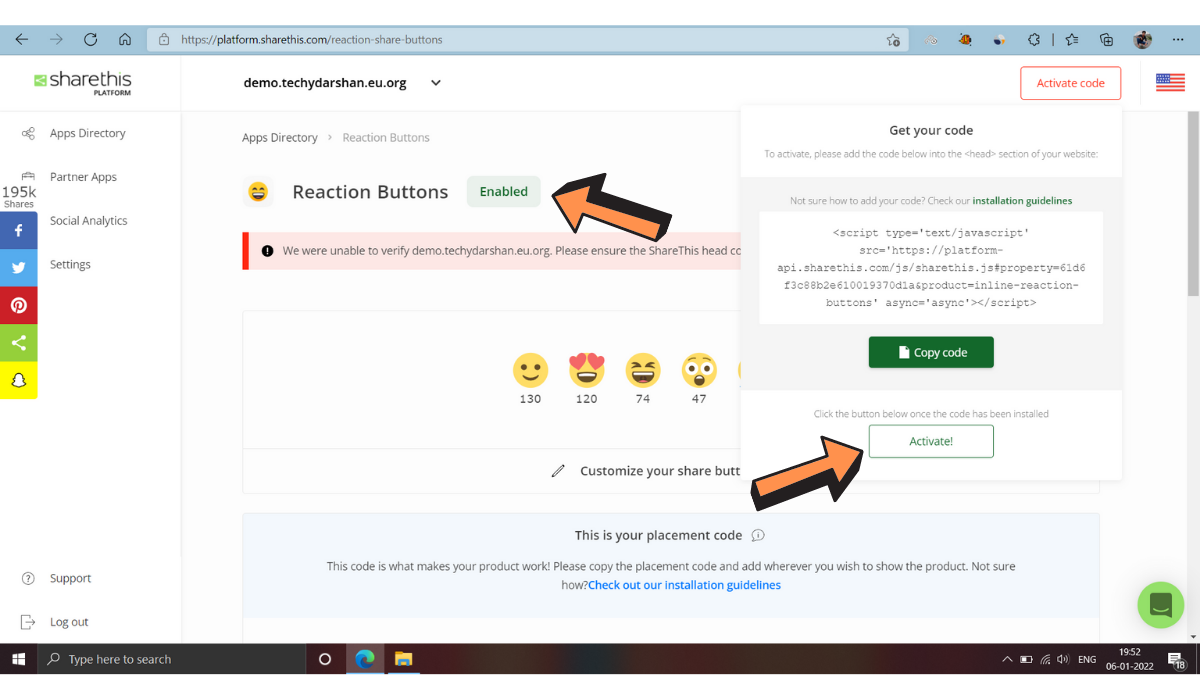
Task: Go back with the browser back arrow
Action: pyautogui.click(x=21, y=40)
